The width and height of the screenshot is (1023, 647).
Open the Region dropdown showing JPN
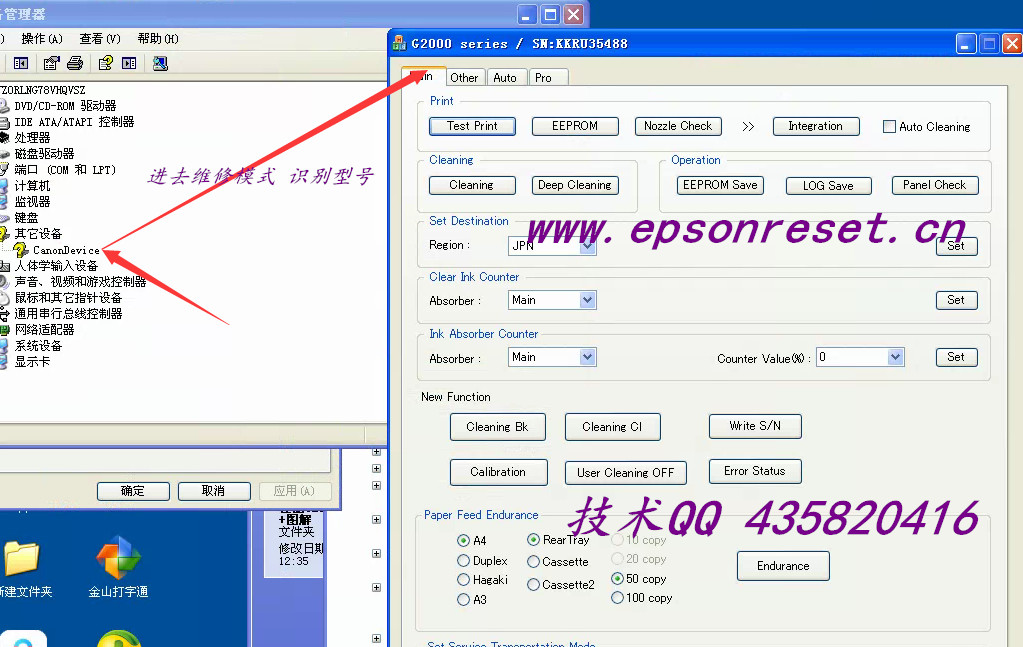pyautogui.click(x=588, y=245)
